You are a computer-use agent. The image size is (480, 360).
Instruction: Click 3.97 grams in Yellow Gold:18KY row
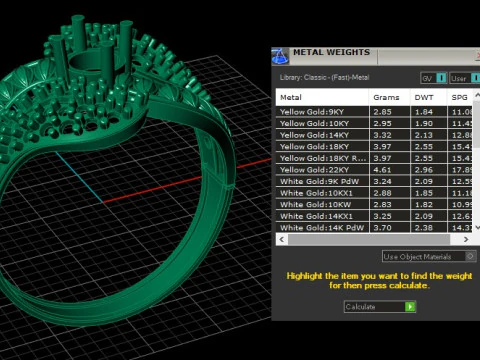coord(389,147)
